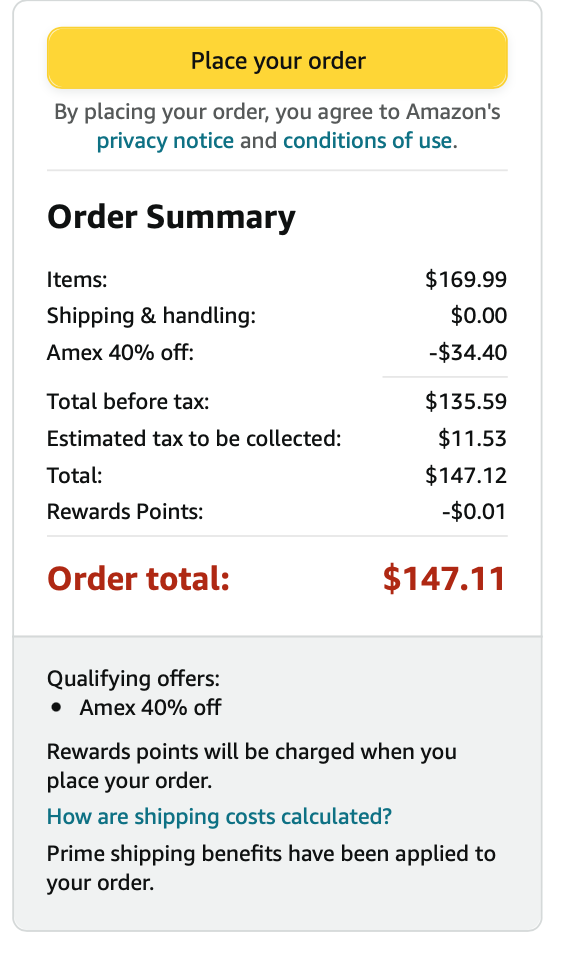Click the Amex 40% off discount -$34.40
This screenshot has height=968, width=574.
point(468,353)
